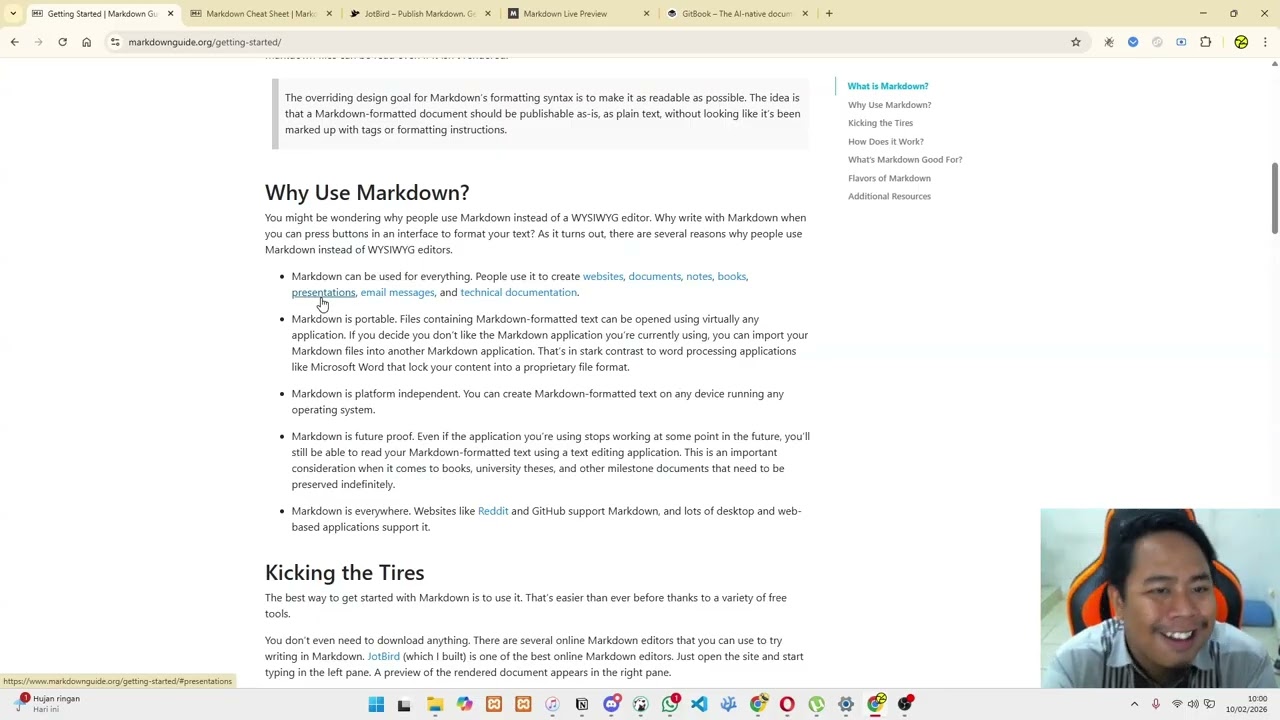
Task: Jump to What is Markdown? section
Action: click(x=888, y=86)
